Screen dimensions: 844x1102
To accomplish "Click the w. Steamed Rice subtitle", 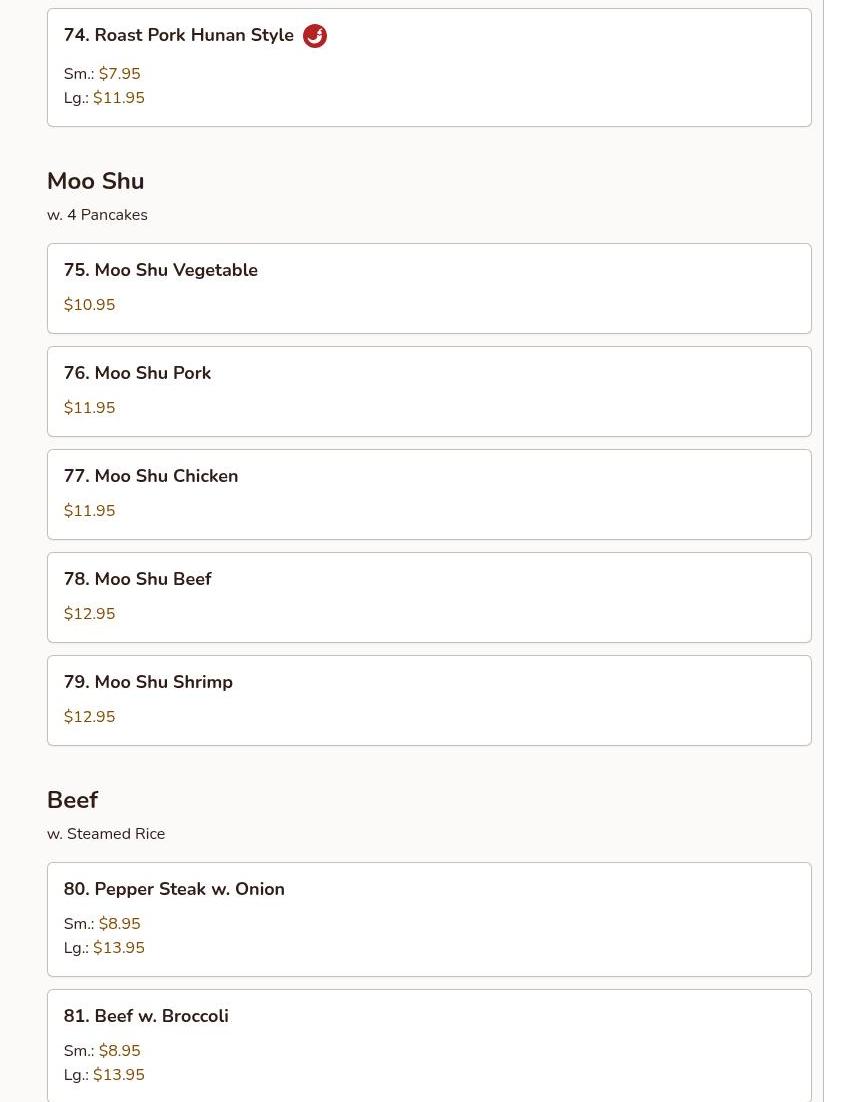I will (106, 834).
